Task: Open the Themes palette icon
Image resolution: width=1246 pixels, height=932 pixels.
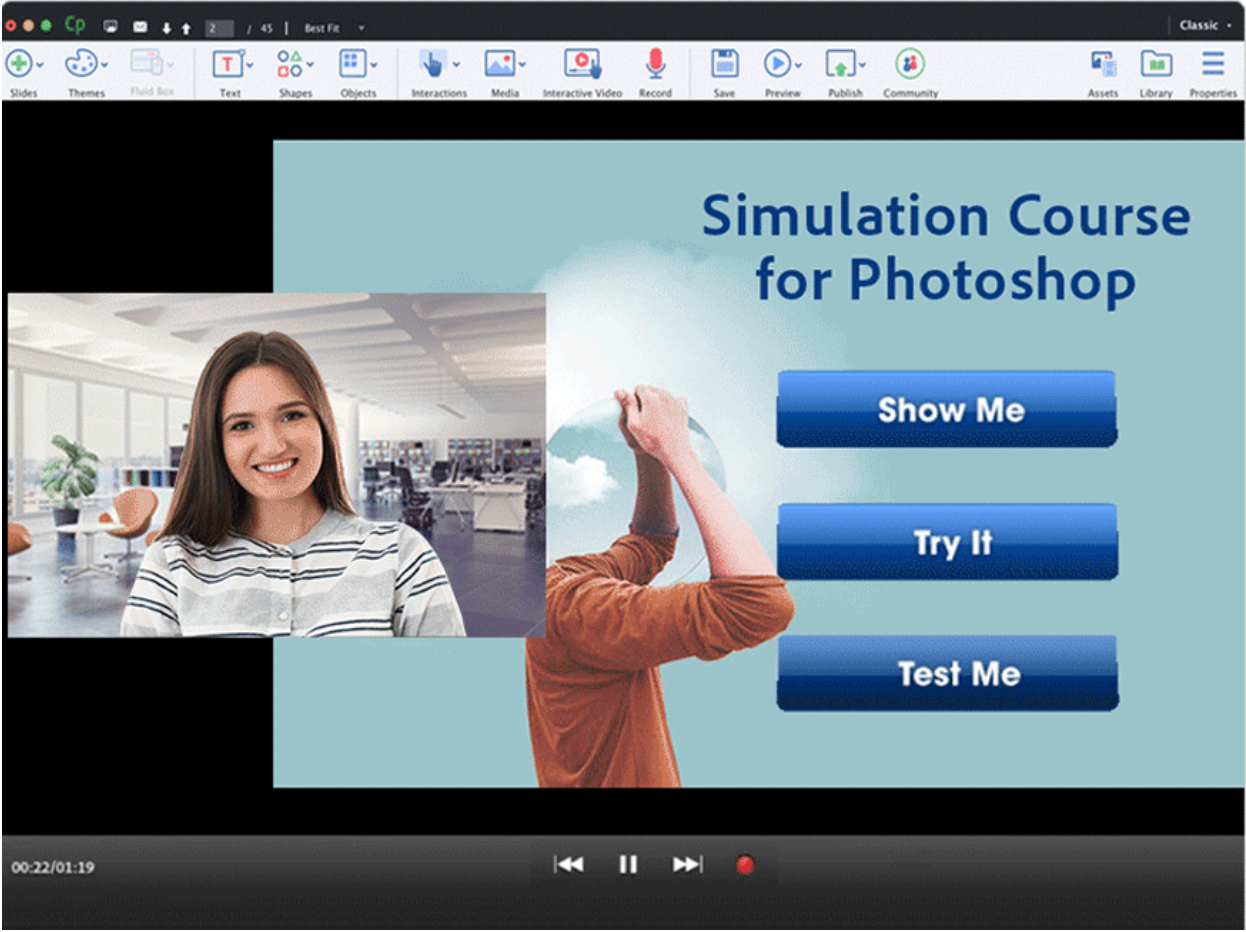Action: (x=80, y=64)
